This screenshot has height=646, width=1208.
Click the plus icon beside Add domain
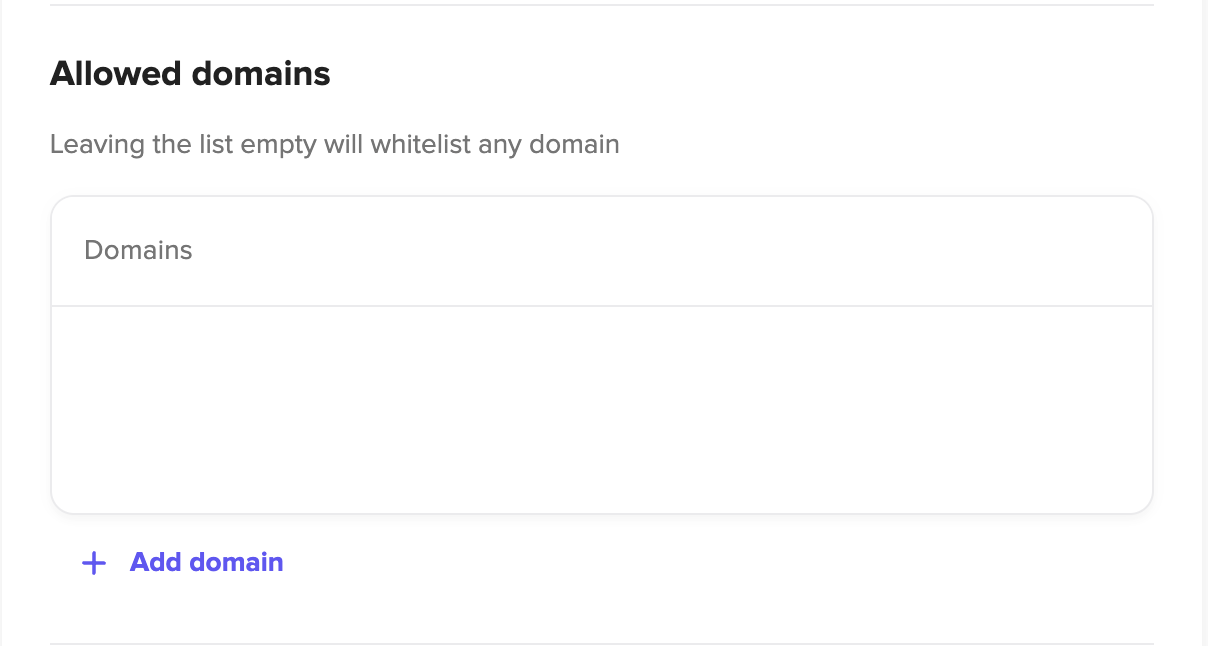pyautogui.click(x=94, y=563)
